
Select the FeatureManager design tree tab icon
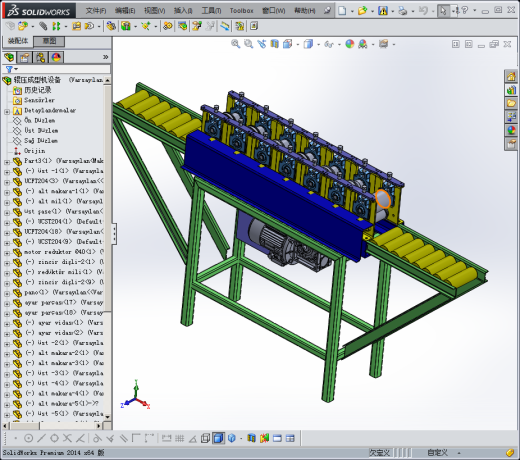pyautogui.click(x=9, y=57)
